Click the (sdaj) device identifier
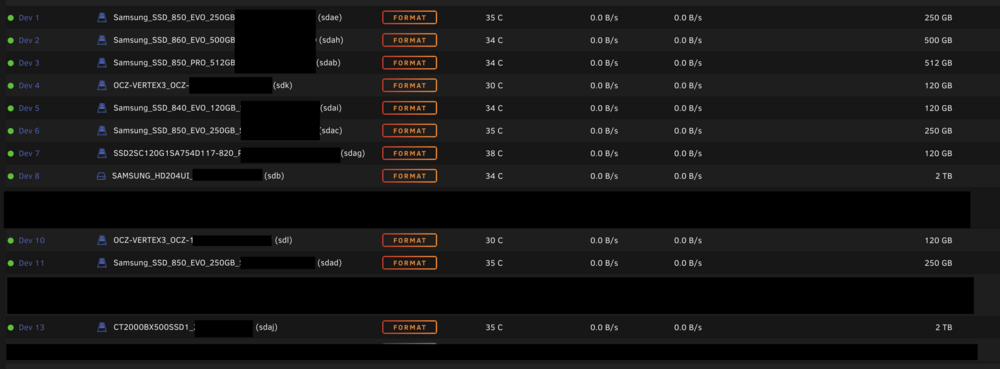The height and width of the screenshot is (369, 1000). (267, 328)
